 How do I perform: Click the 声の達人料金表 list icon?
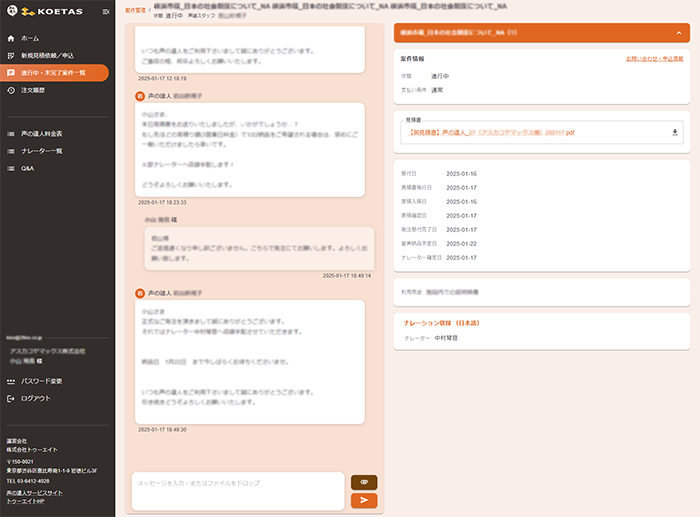(11, 133)
